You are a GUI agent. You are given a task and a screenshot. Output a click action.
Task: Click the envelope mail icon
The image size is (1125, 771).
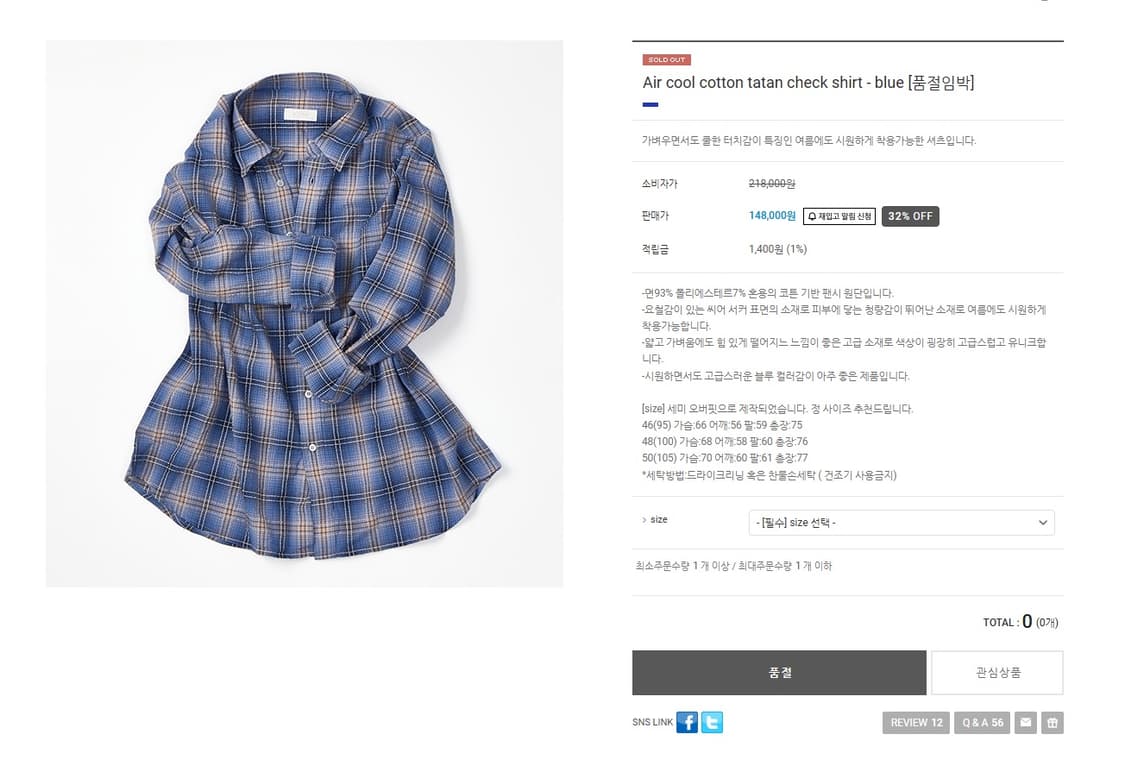(x=1025, y=723)
